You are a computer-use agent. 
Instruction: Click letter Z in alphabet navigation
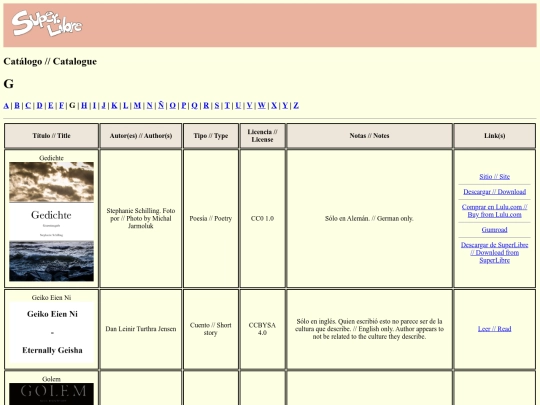tap(296, 105)
